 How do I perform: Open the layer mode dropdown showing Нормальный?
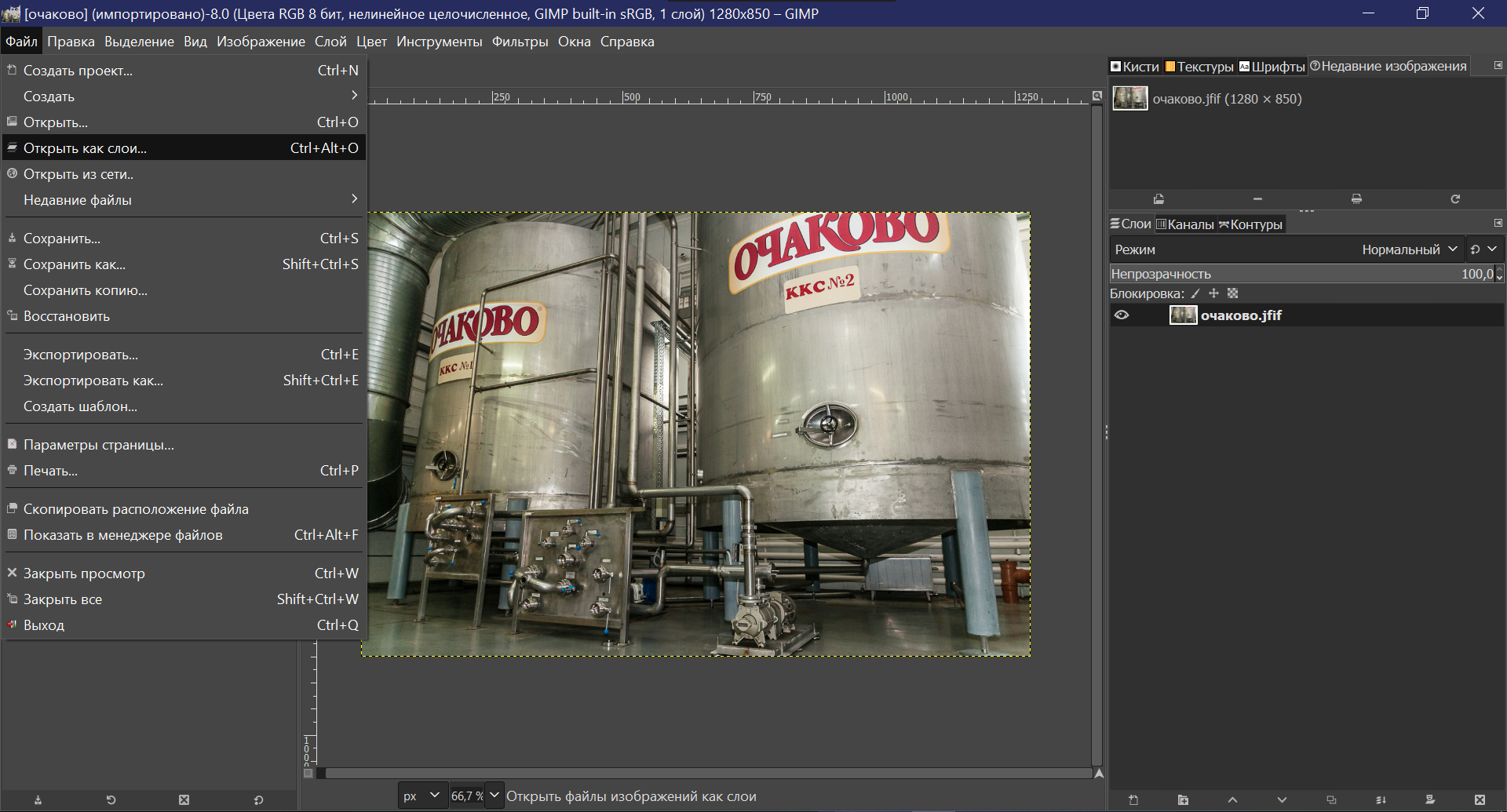pos(1286,249)
